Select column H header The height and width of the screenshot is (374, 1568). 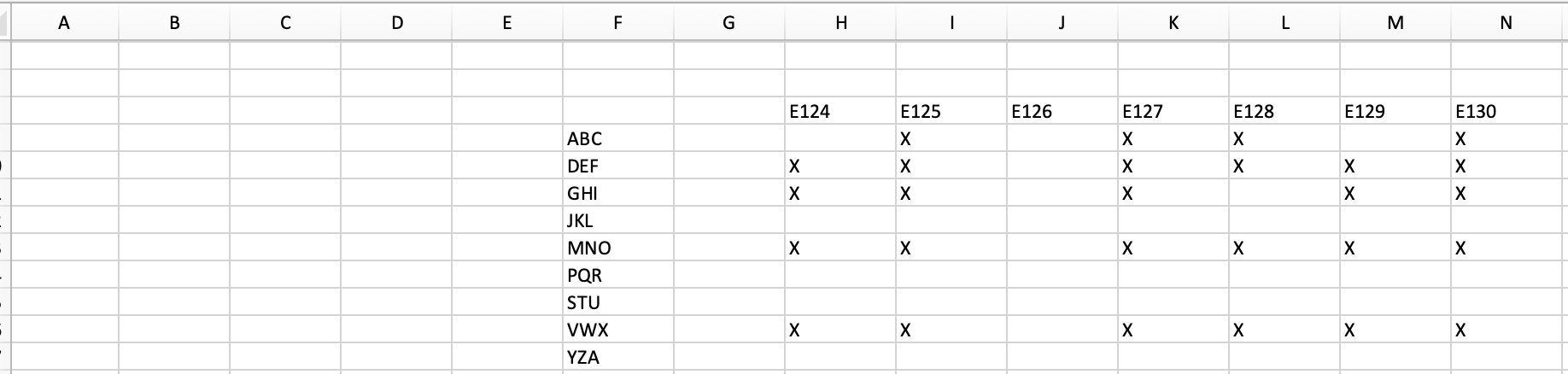pyautogui.click(x=840, y=23)
